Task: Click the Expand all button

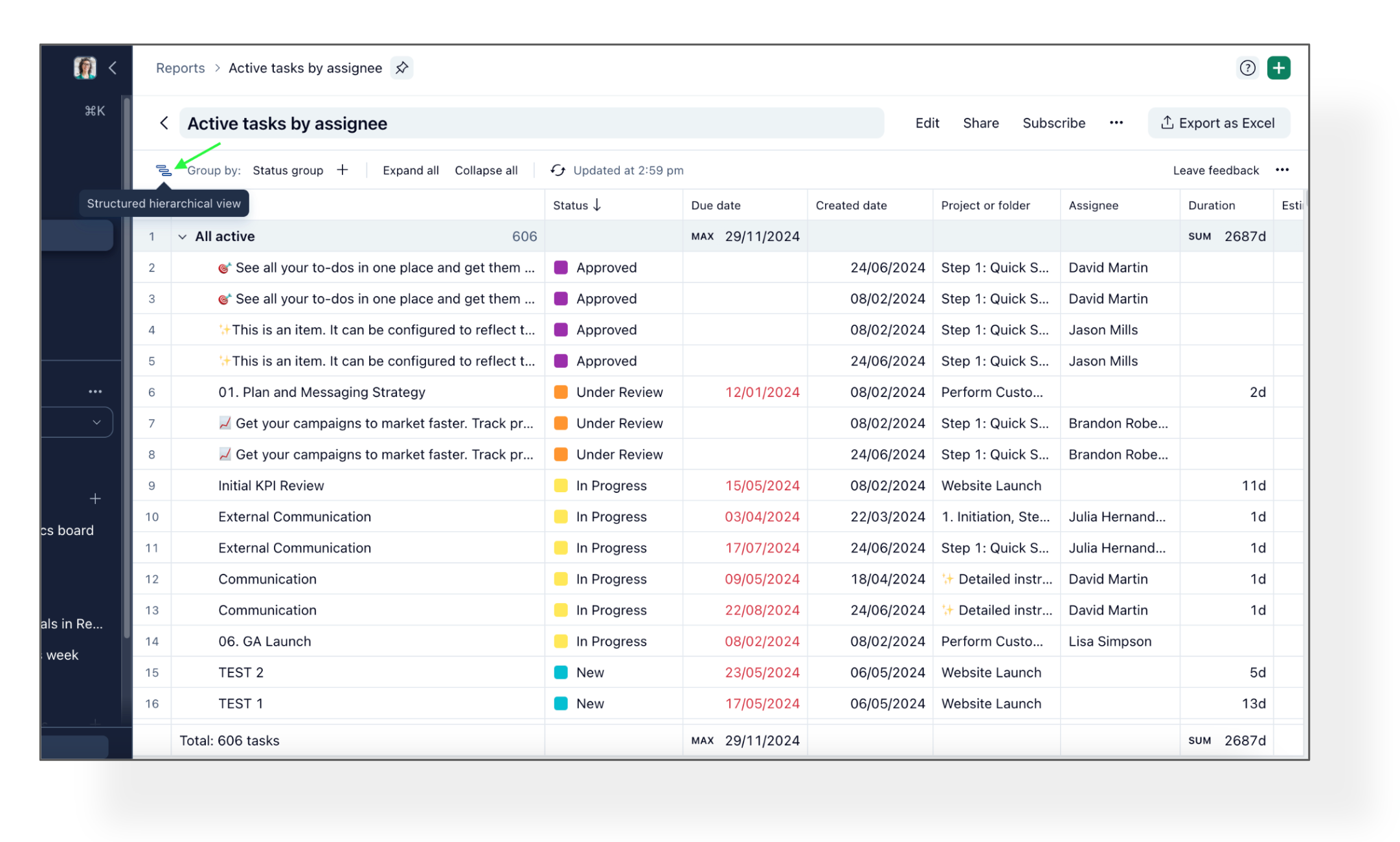Action: pyautogui.click(x=411, y=170)
